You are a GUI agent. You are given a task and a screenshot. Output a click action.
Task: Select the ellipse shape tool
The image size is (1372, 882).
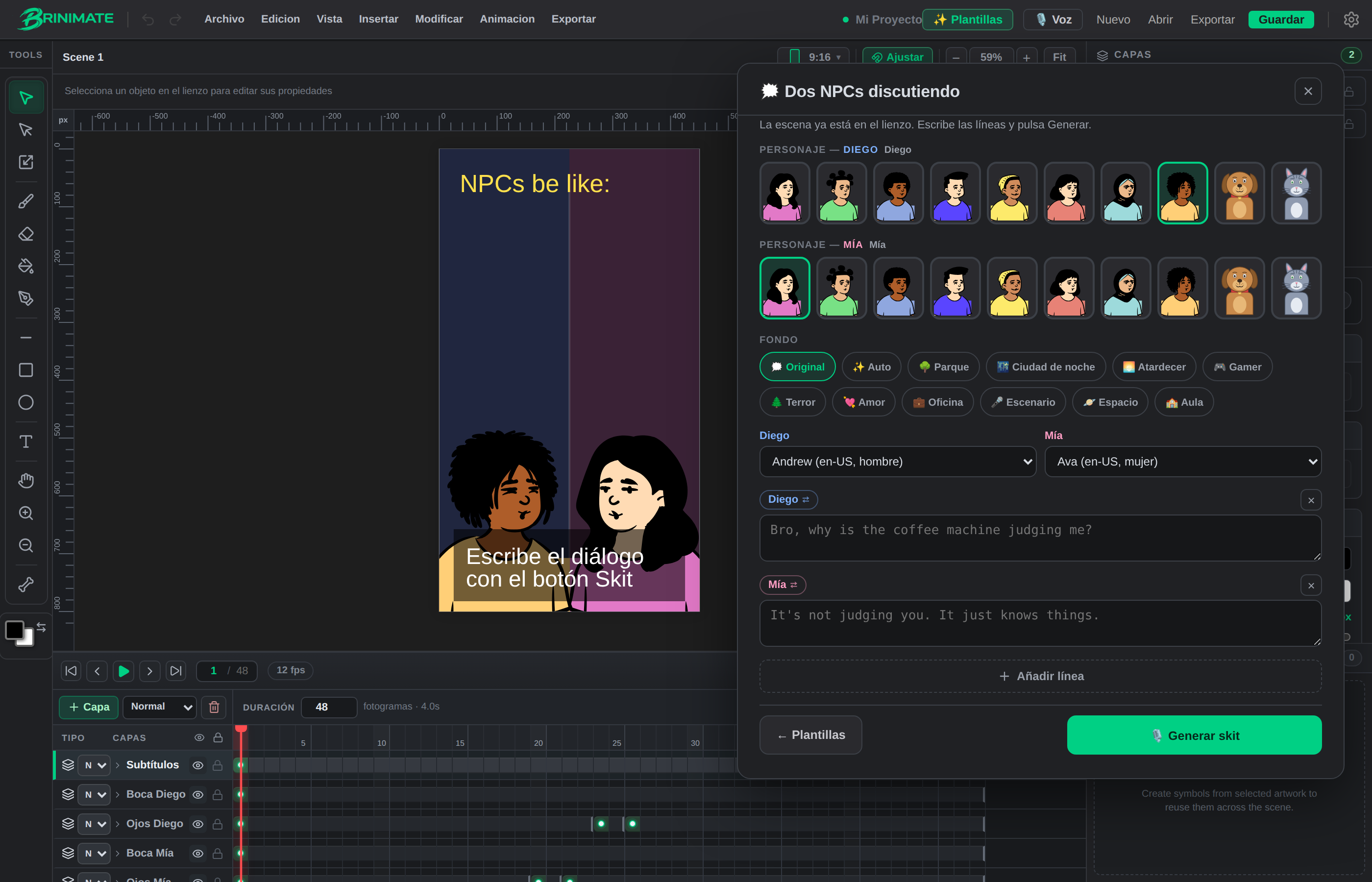pyautogui.click(x=26, y=403)
